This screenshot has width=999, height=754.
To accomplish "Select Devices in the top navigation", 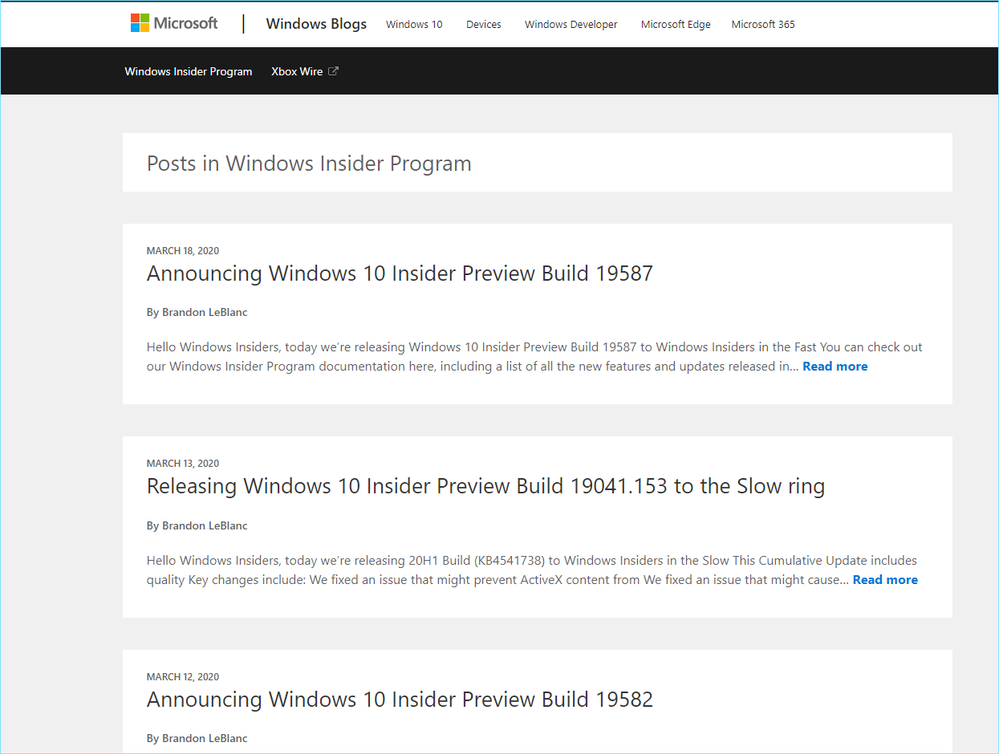I will 483,24.
